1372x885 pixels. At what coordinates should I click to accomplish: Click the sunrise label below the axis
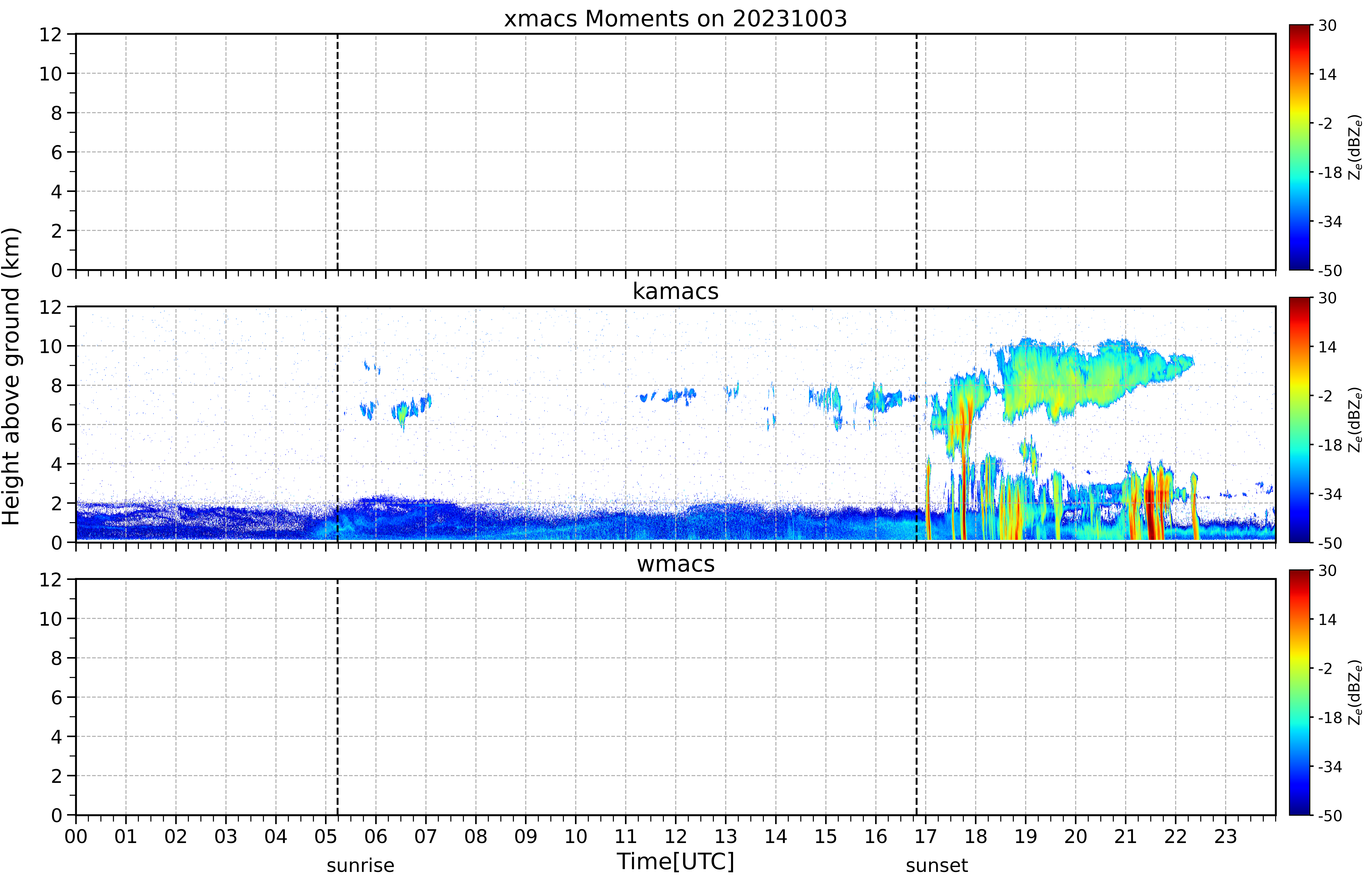click(x=360, y=865)
